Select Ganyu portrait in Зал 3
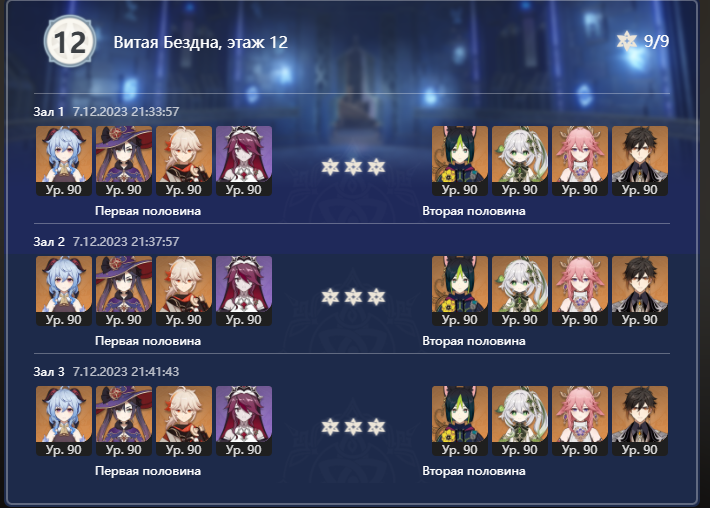The width and height of the screenshot is (710, 508). 64,421
